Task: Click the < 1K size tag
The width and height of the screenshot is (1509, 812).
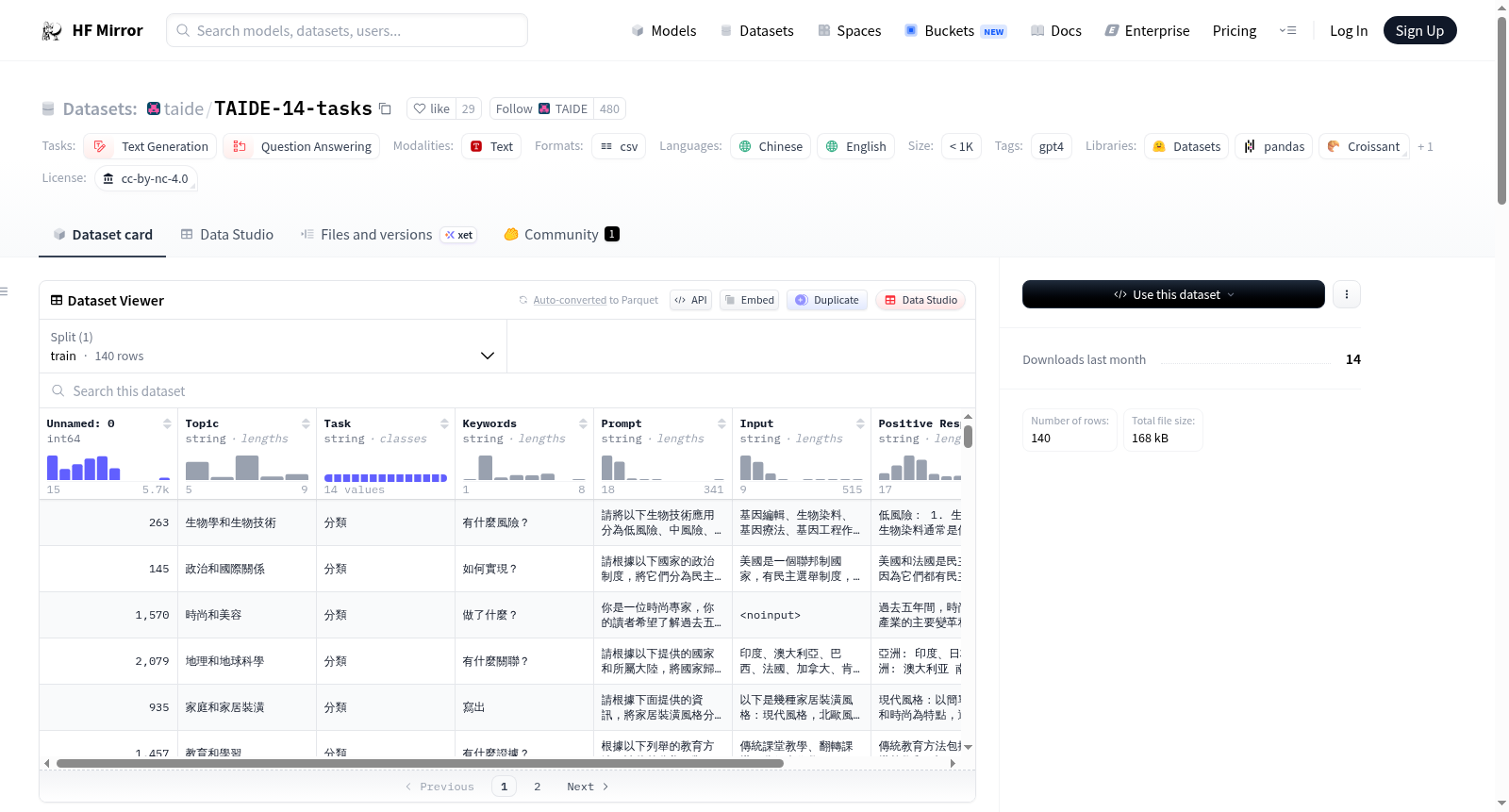Action: click(x=961, y=146)
